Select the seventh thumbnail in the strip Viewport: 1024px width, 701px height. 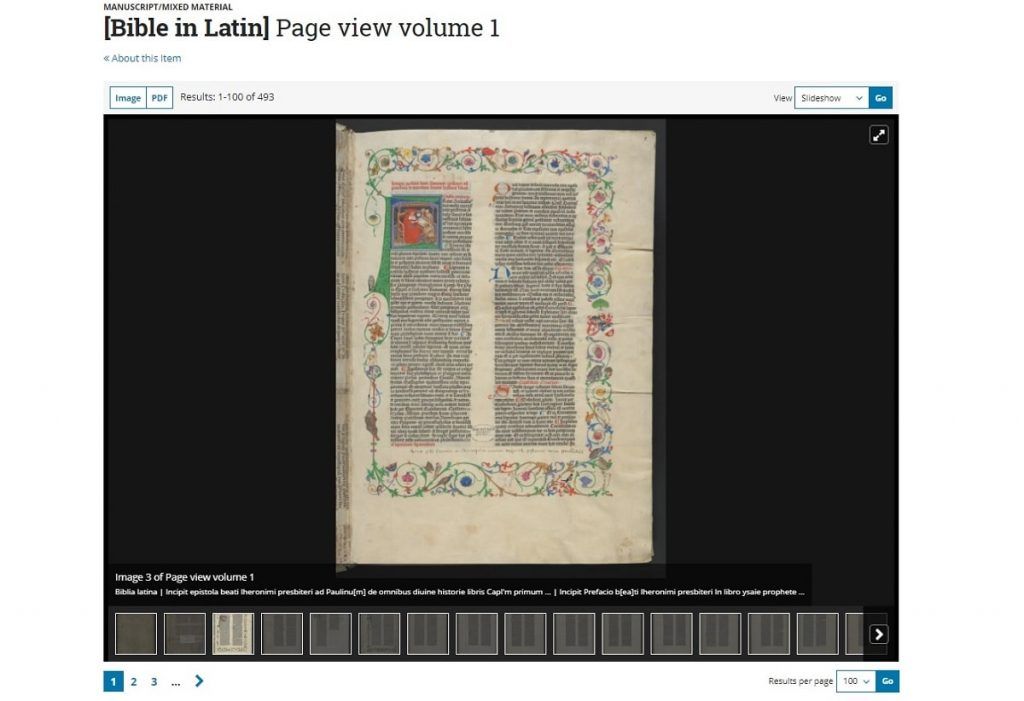(428, 634)
